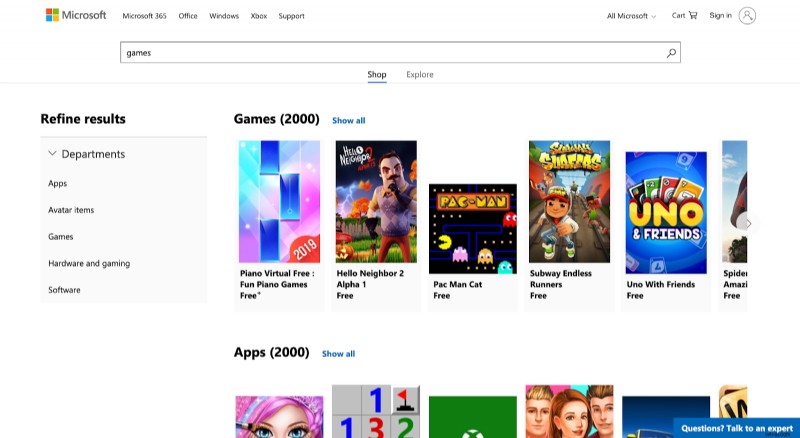The width and height of the screenshot is (800, 438).
Task: Show all Apps results
Action: click(x=338, y=354)
